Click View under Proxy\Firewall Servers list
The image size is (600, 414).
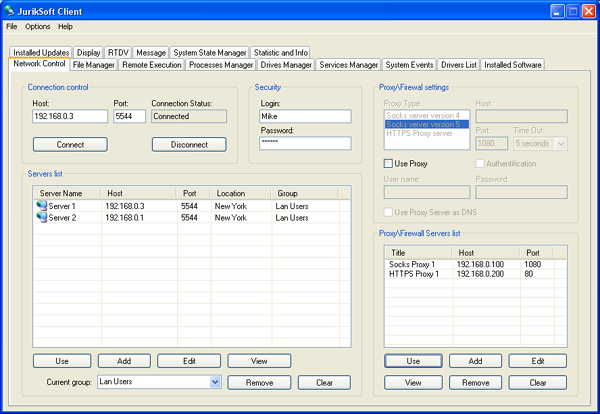point(413,383)
